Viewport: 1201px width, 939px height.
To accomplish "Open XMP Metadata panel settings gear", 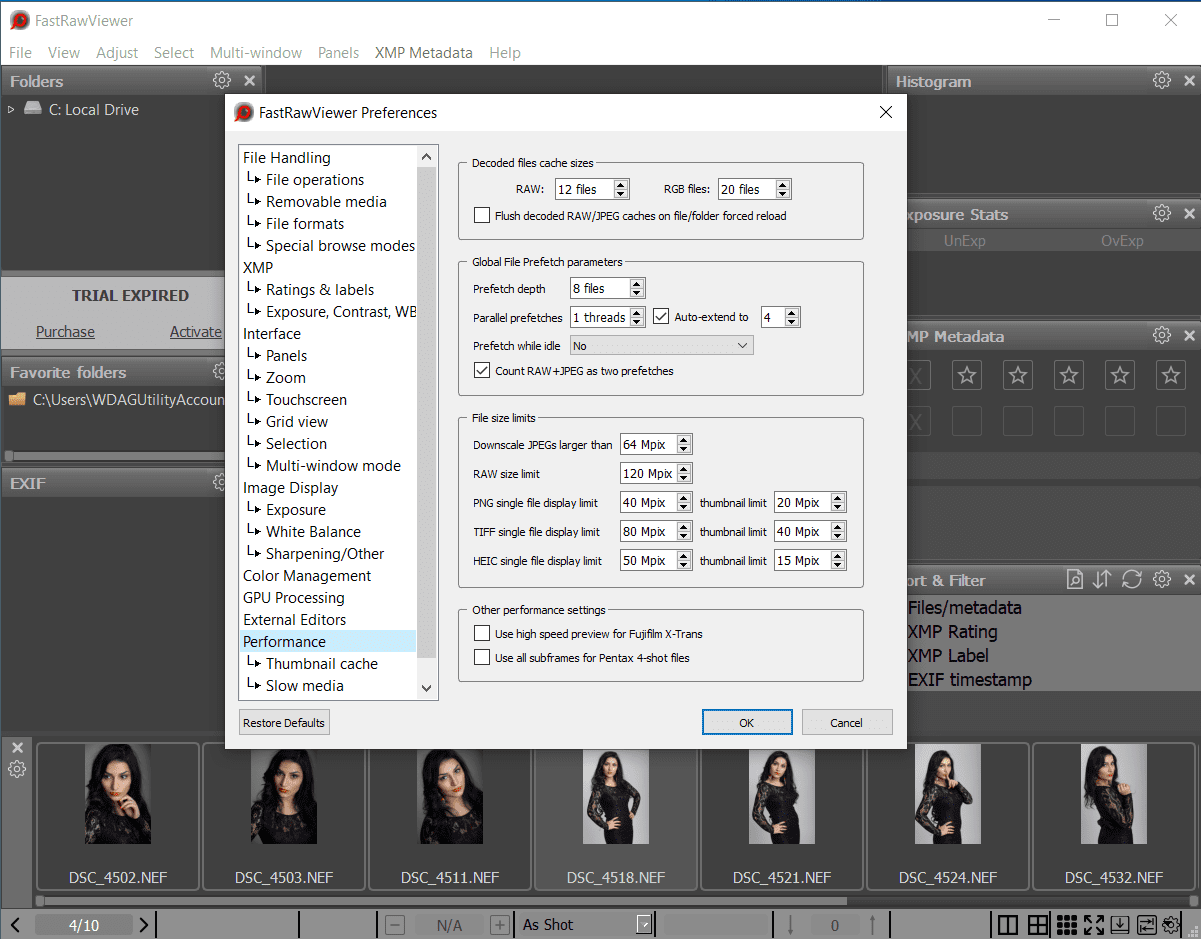I will pyautogui.click(x=1161, y=336).
